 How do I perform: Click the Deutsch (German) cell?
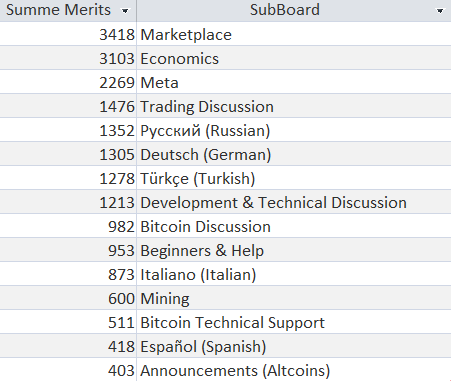[294, 154]
